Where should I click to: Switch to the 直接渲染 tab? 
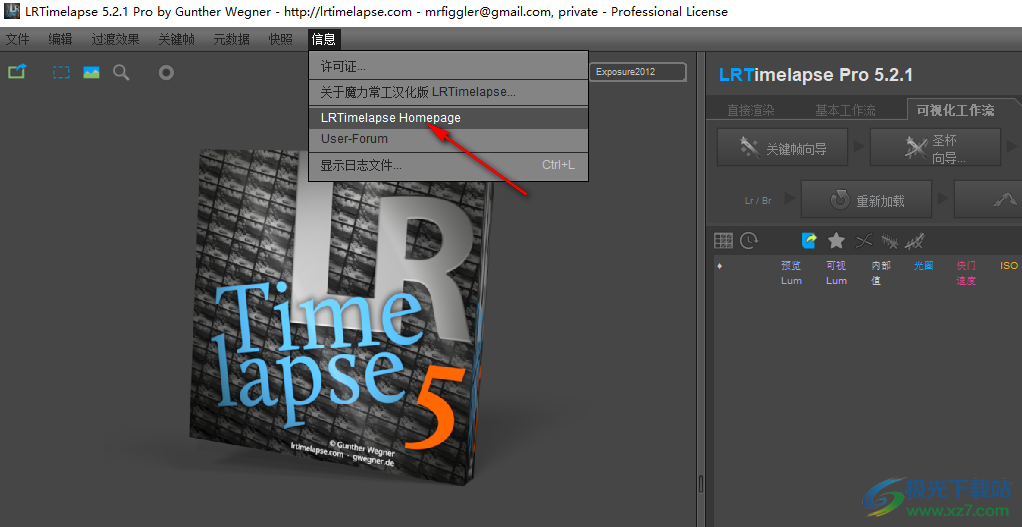click(751, 110)
